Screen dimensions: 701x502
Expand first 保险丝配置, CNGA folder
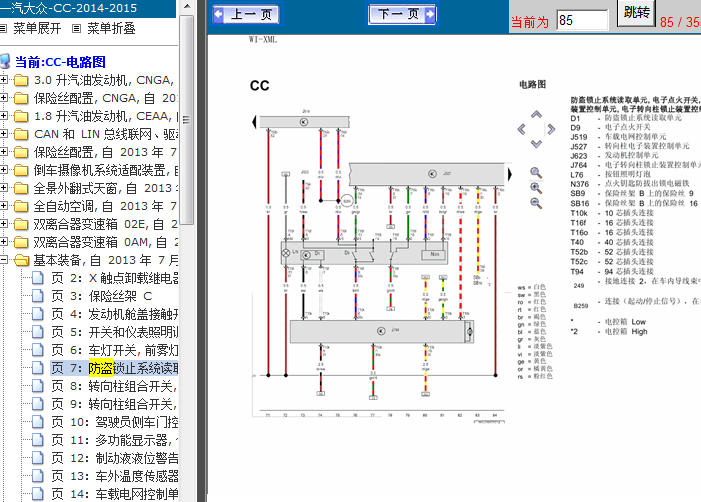(x=4, y=98)
